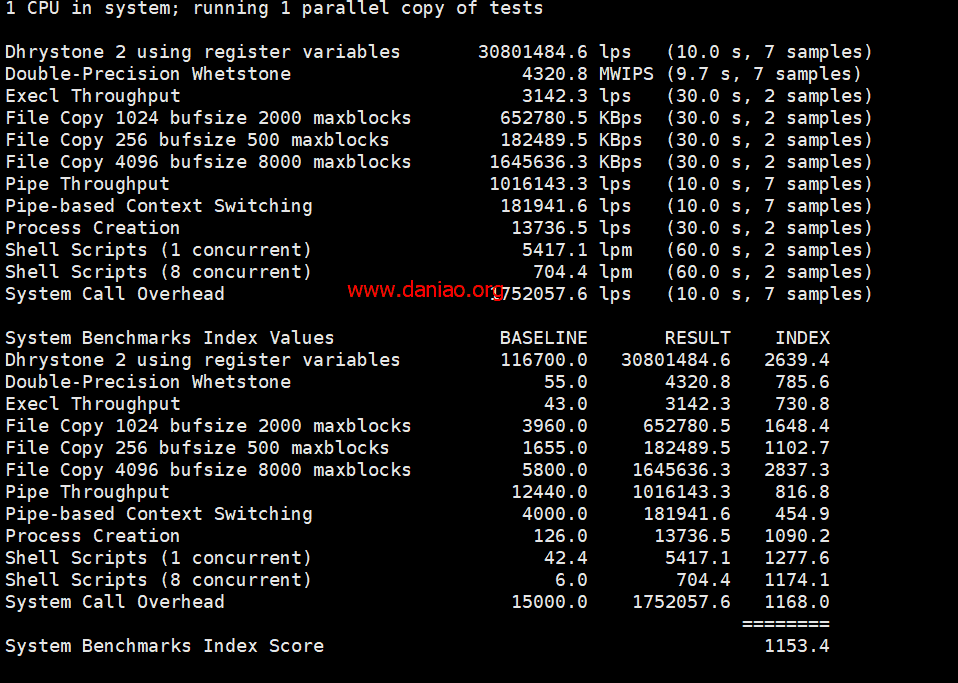This screenshot has width=958, height=683.
Task: Select the baseline value 6.0
Action: [571, 580]
